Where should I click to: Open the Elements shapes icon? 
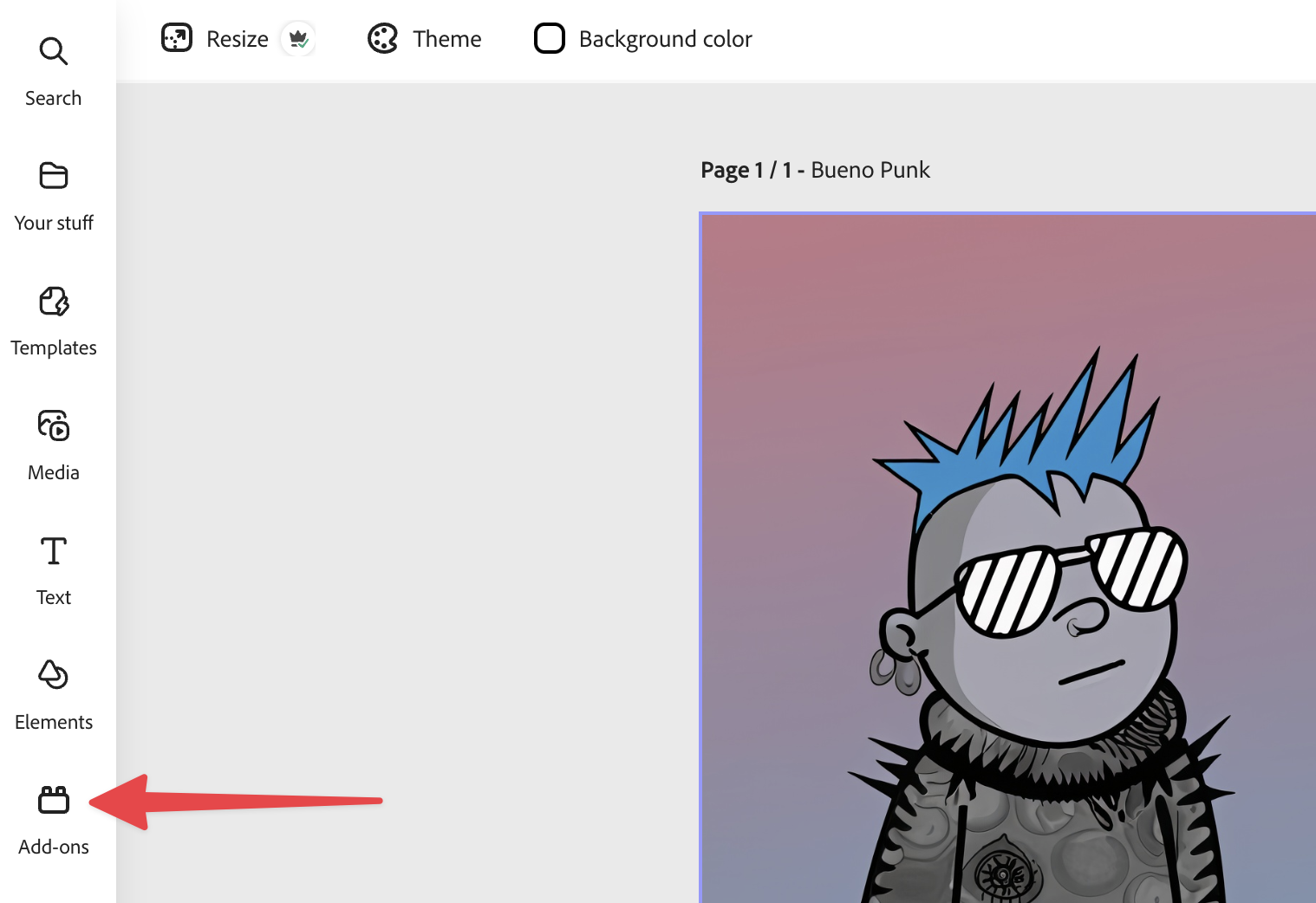54,674
